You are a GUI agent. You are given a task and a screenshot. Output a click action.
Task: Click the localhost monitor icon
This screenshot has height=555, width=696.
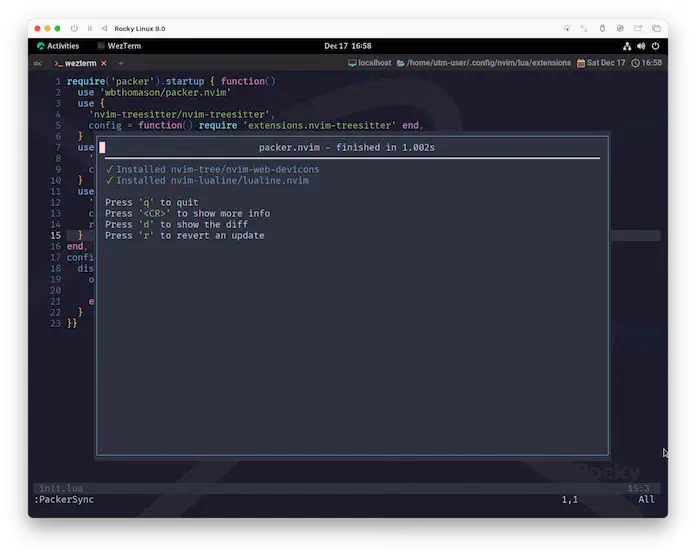click(x=352, y=63)
